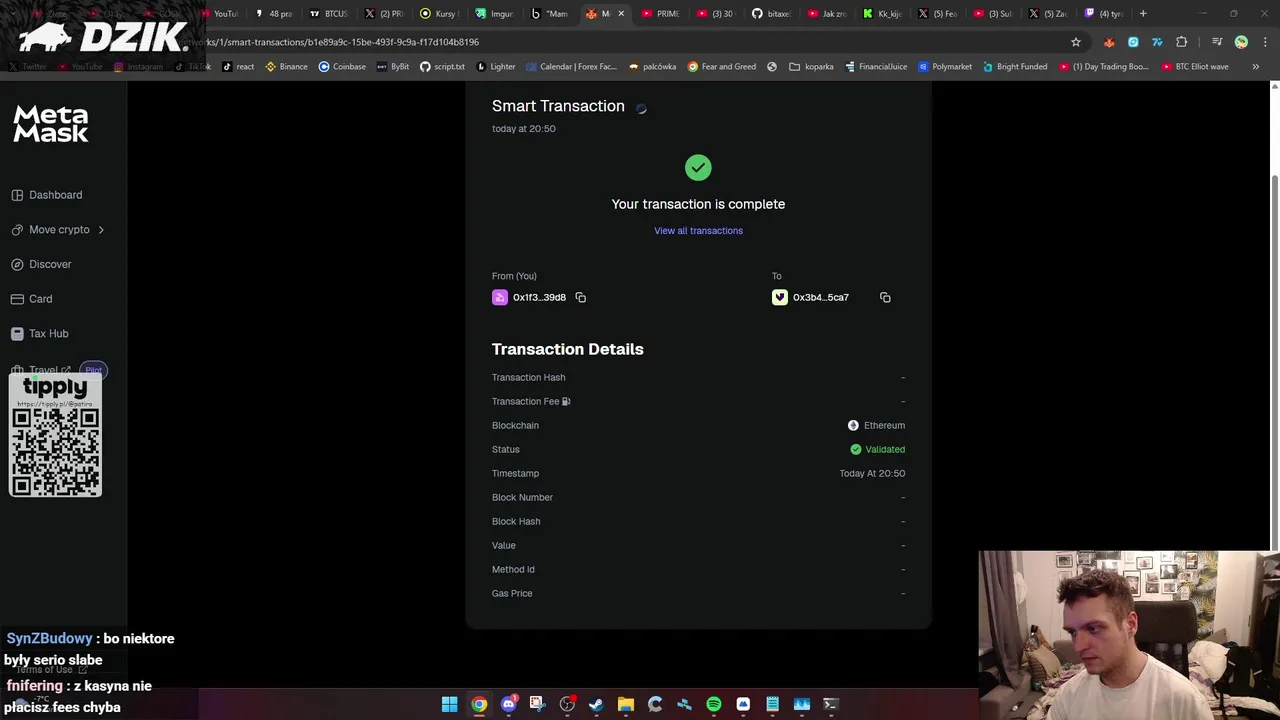
Task: Switch to the PRIME YouTube tab
Action: tap(661, 14)
